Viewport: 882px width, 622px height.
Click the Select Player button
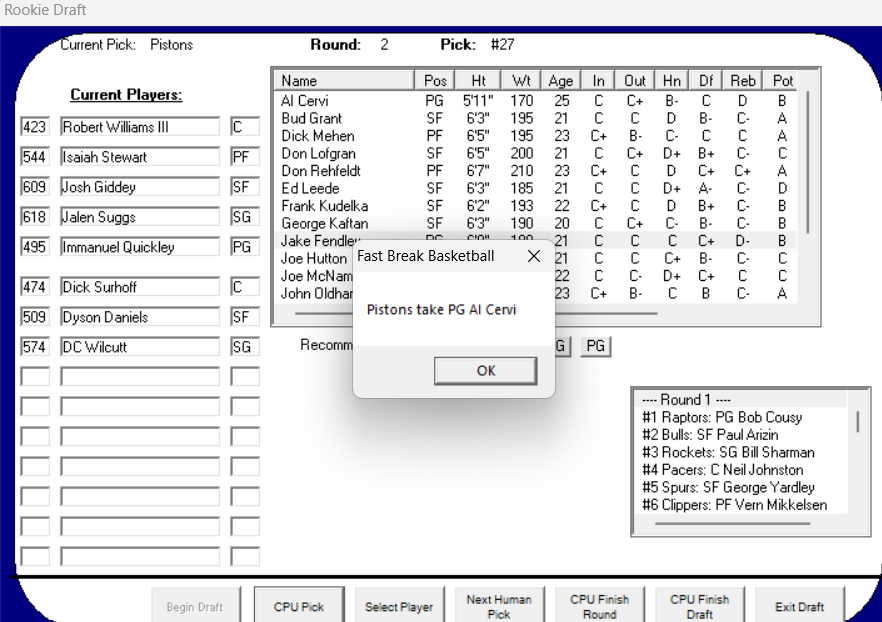[399, 607]
